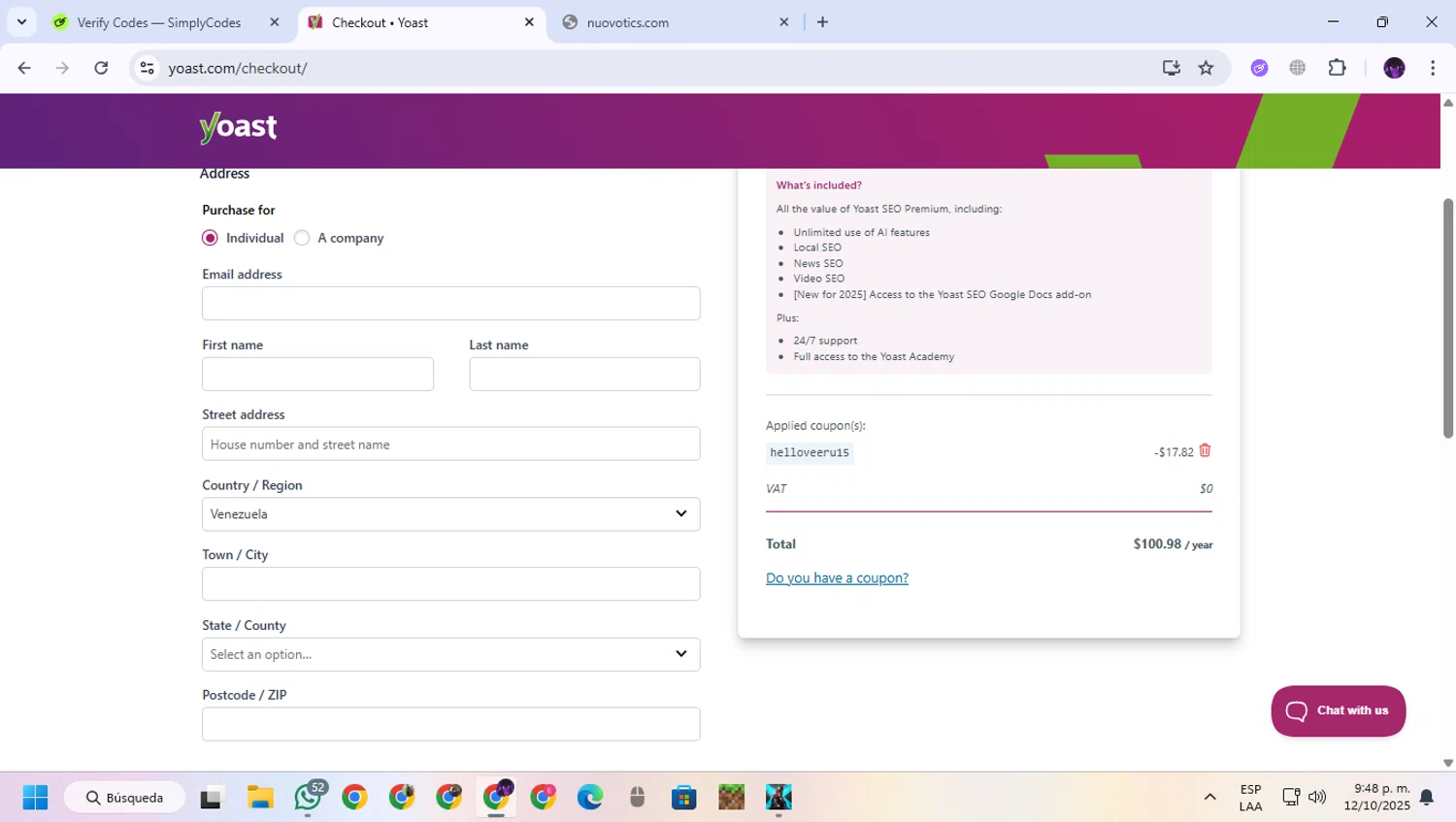This screenshot has height=822, width=1456.
Task: Click the Email address input field
Action: (x=450, y=304)
